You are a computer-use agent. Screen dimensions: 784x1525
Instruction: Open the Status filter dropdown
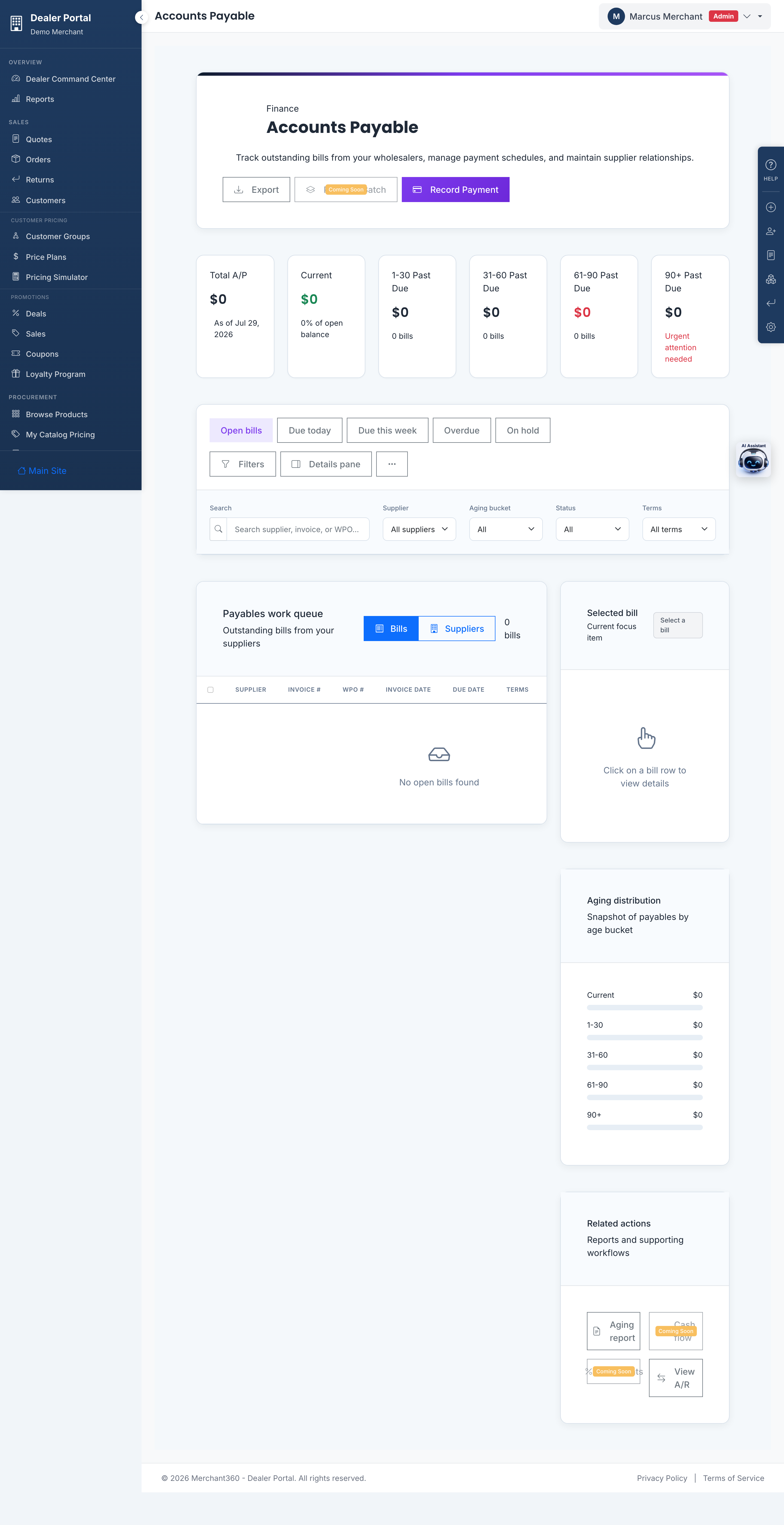point(592,529)
